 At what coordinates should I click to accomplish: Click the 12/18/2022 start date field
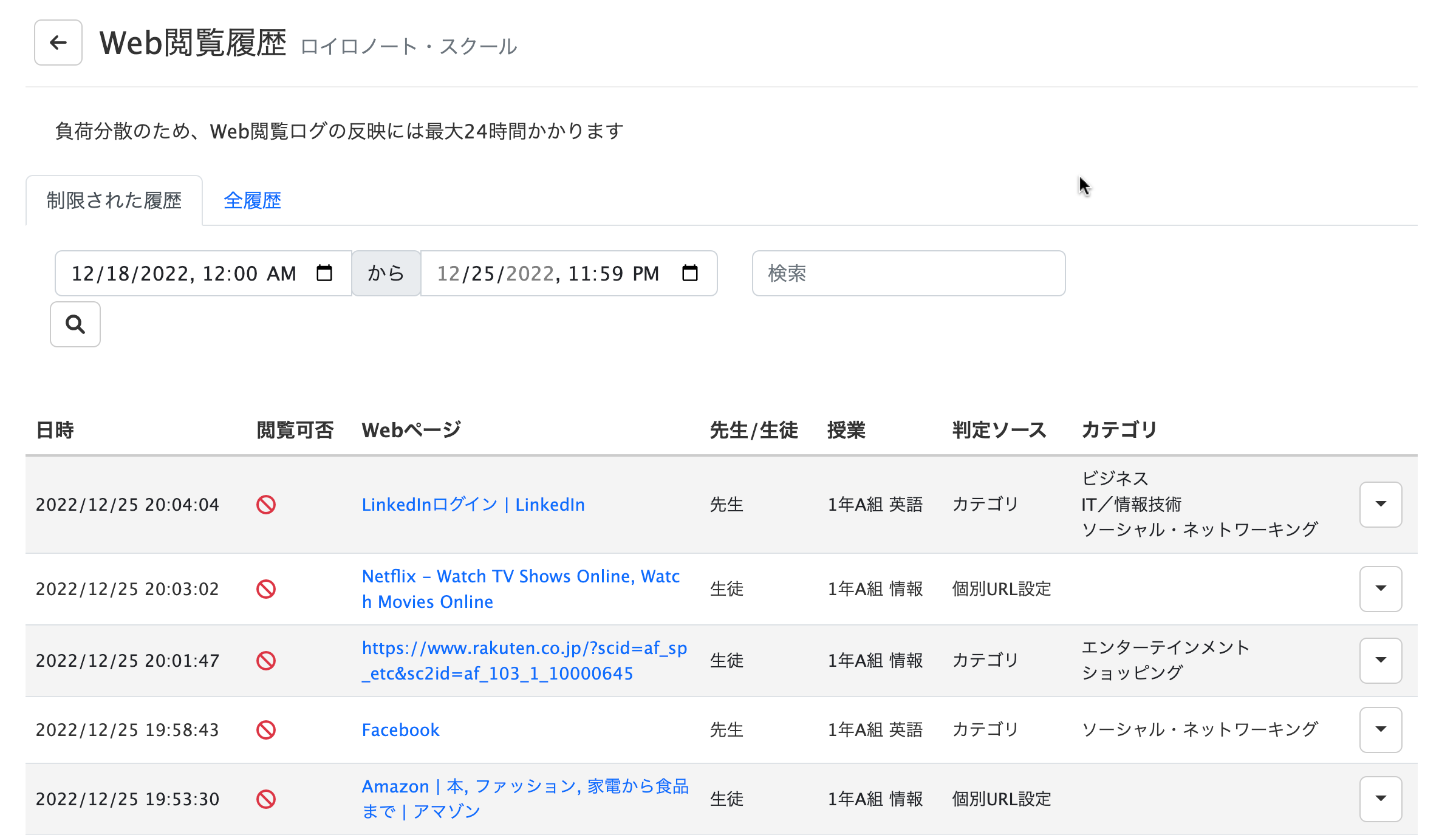click(182, 273)
